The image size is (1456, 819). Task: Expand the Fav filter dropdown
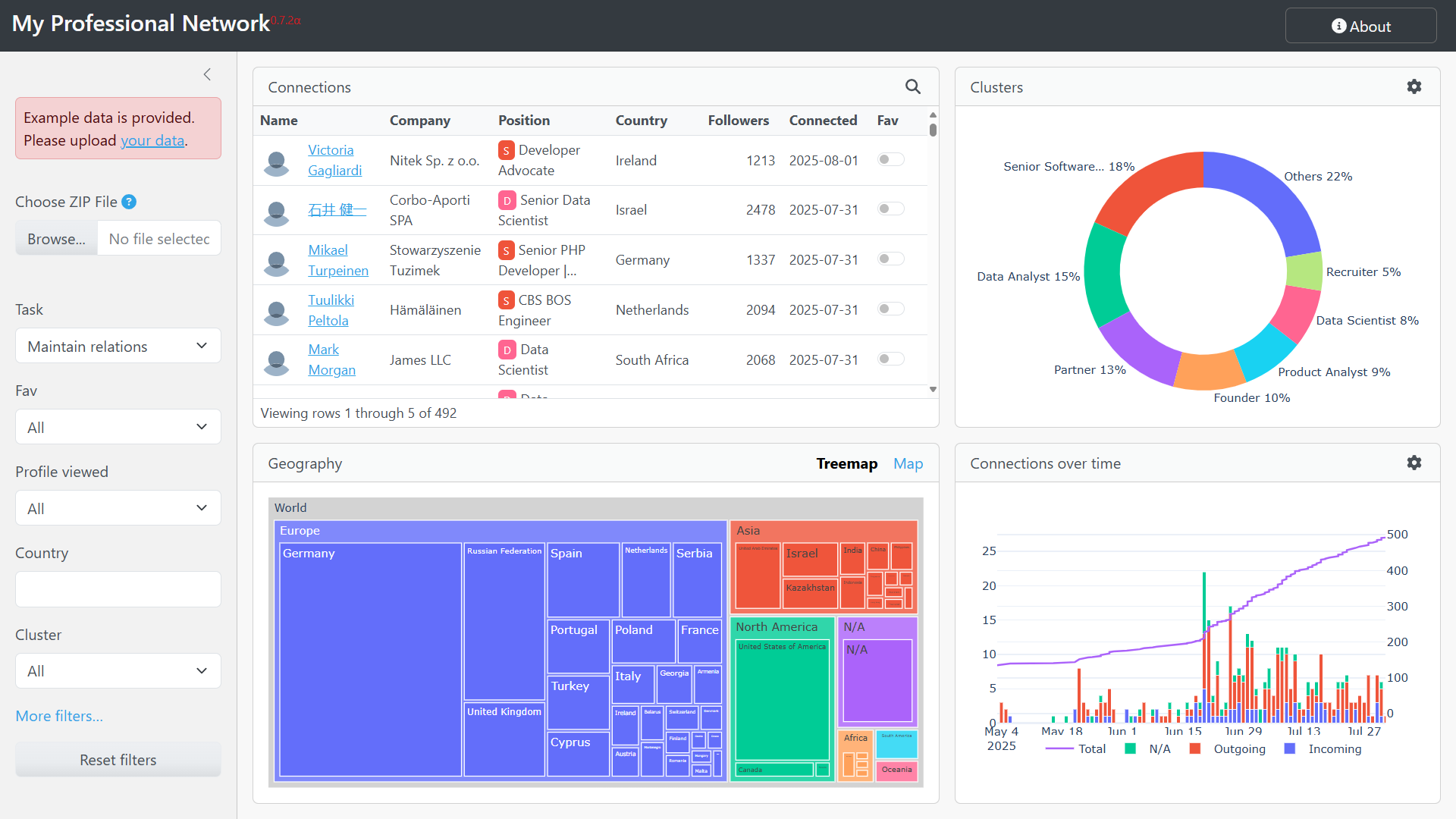pyautogui.click(x=118, y=426)
